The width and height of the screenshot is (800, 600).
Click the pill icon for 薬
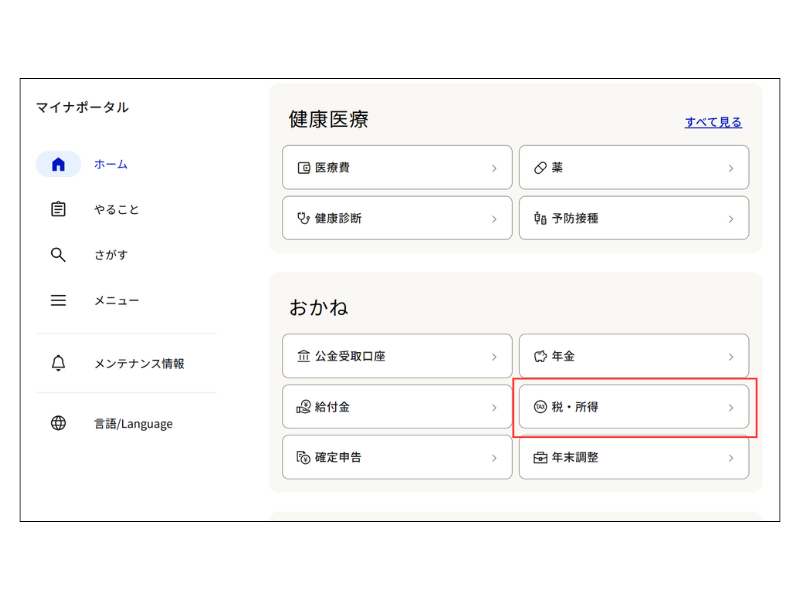540,168
